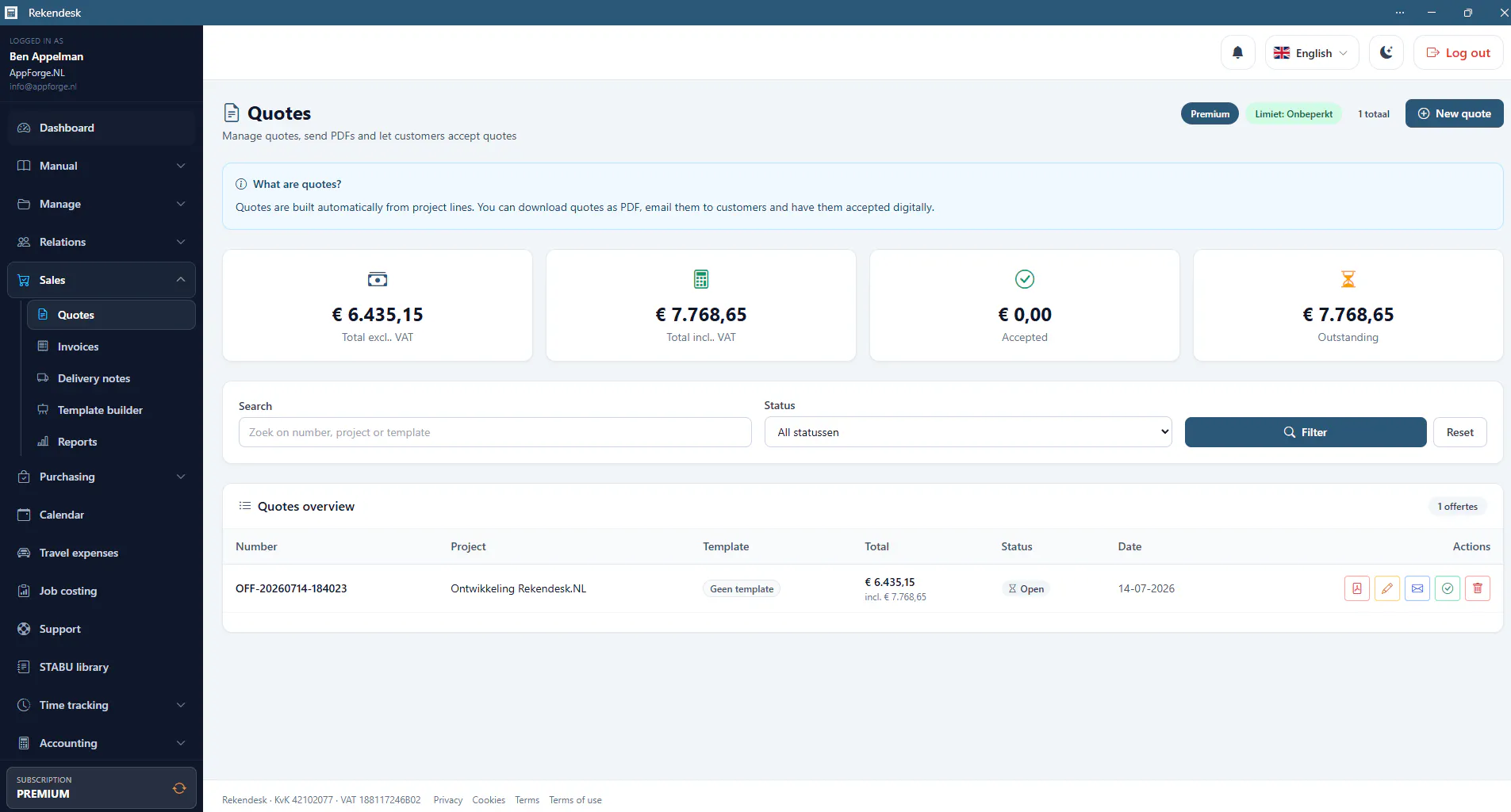1511x812 pixels.
Task: Click the Accepted checkmark circle icon
Action: point(1025,279)
